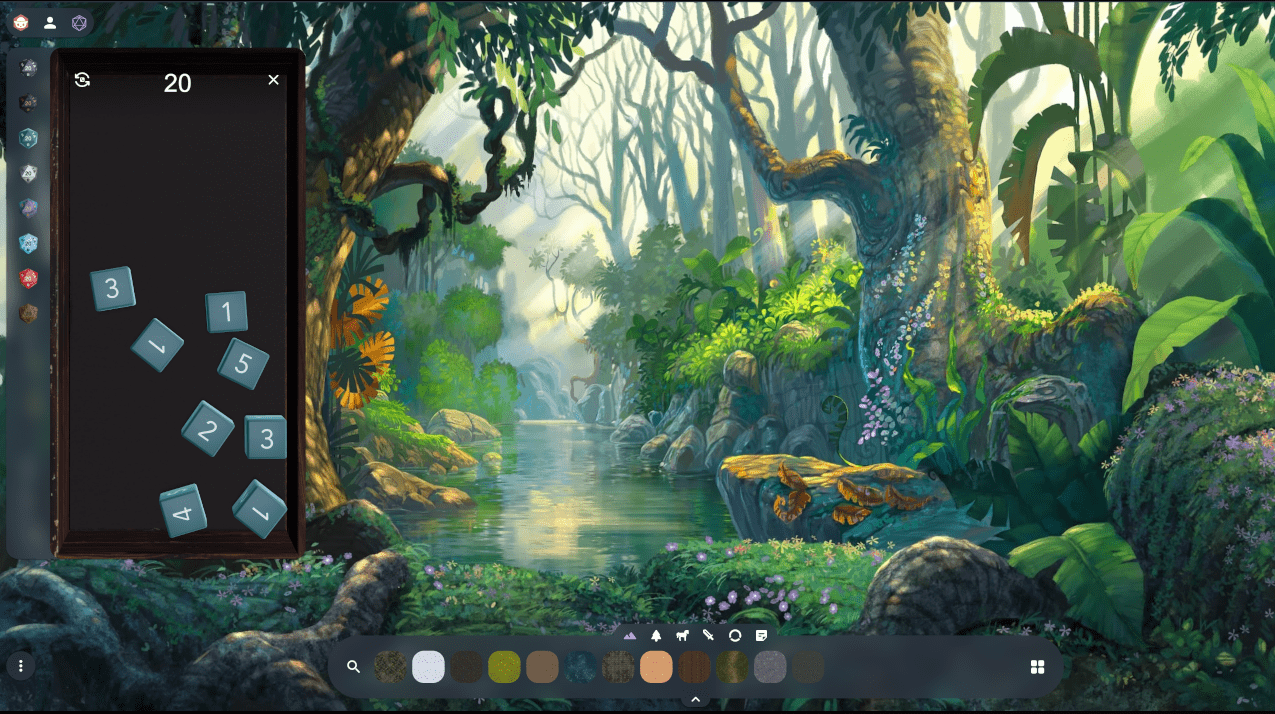Click the die showing 5 in tray
Screen dimensions: 1275x714
click(243, 363)
